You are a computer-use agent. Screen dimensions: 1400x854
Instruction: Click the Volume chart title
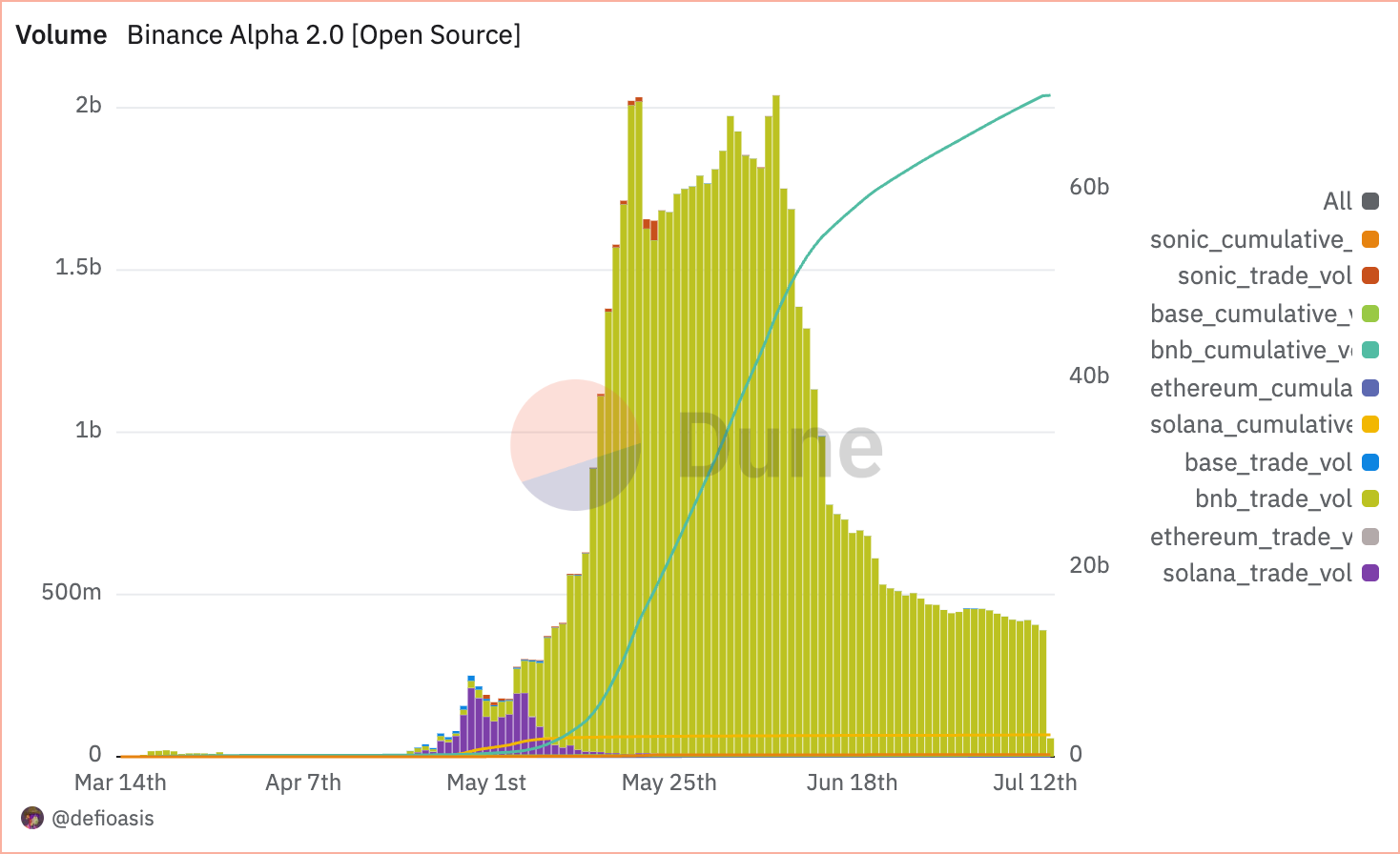pyautogui.click(x=61, y=35)
